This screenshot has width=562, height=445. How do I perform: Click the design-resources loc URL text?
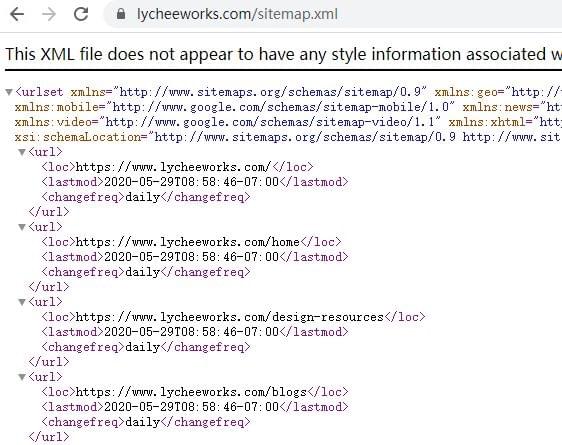(230, 317)
